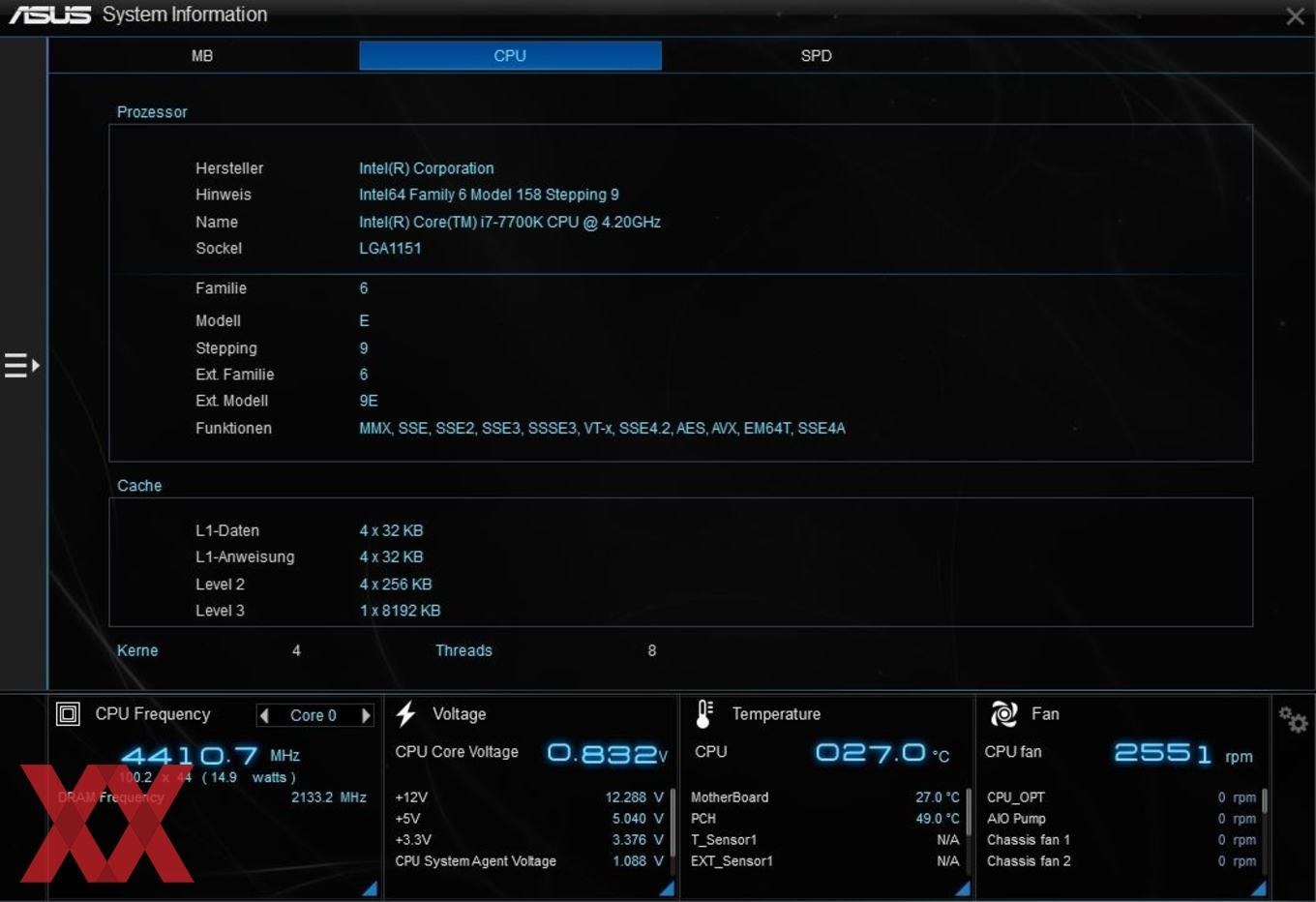Click the Cache section heading
This screenshot has width=1316, height=902.
coord(139,486)
